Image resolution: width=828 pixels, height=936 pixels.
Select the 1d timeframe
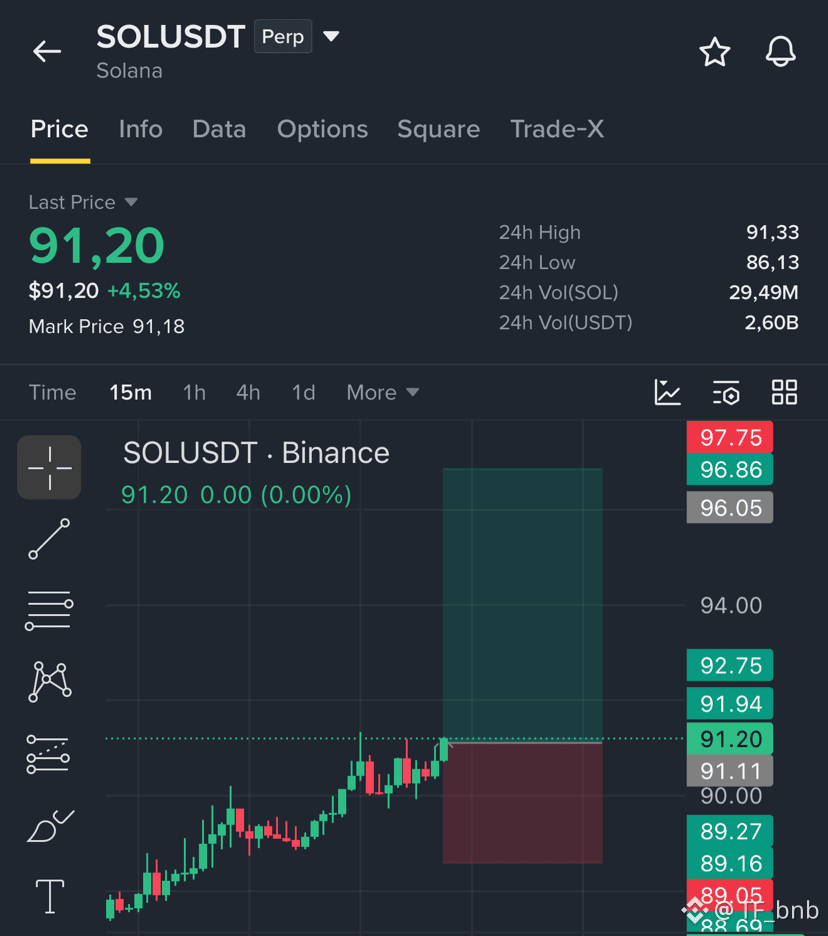[303, 393]
